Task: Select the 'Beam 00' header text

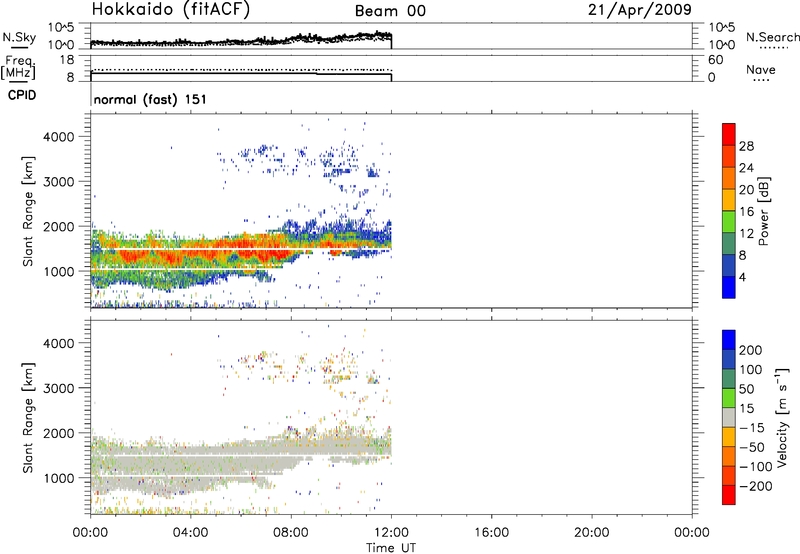Action: coord(390,11)
